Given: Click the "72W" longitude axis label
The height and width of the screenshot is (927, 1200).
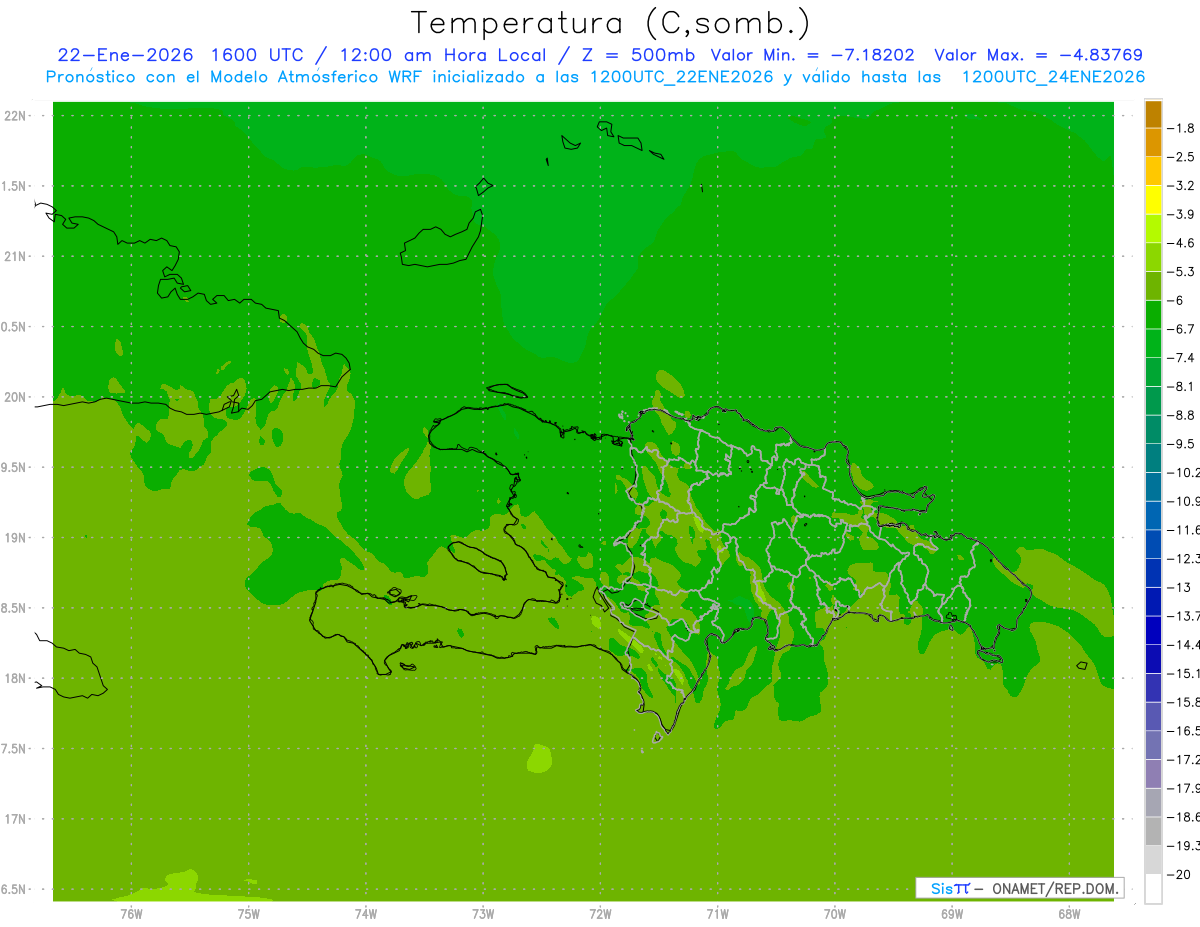Looking at the screenshot, I should (x=600, y=914).
